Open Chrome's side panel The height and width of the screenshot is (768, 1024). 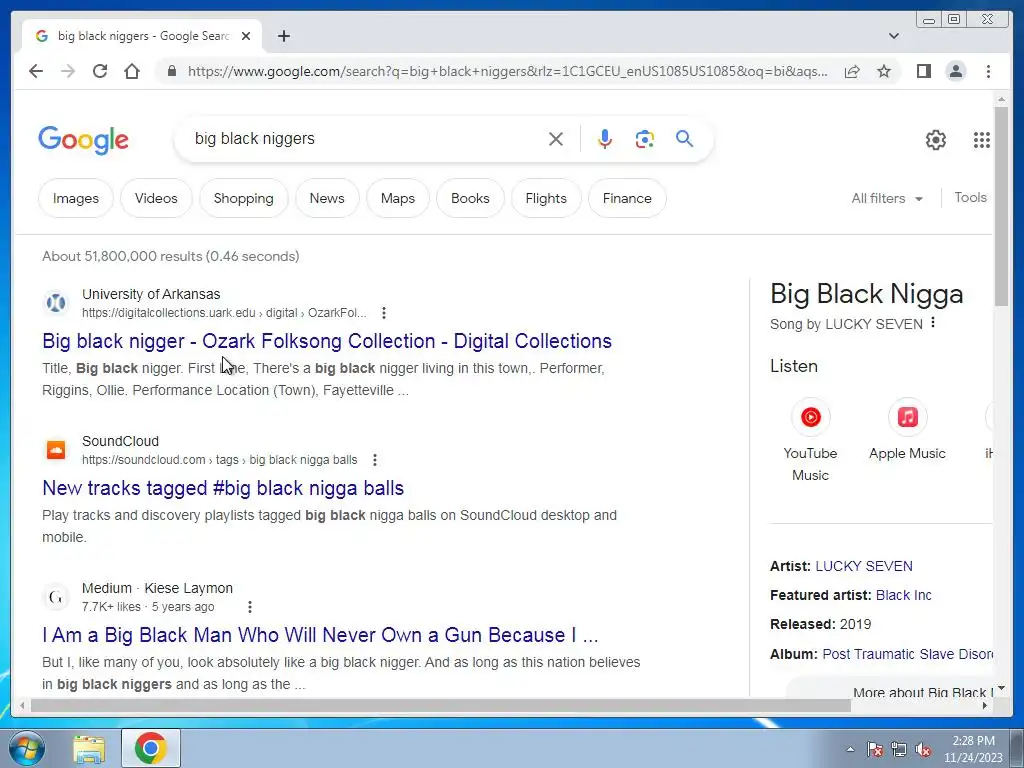click(923, 71)
